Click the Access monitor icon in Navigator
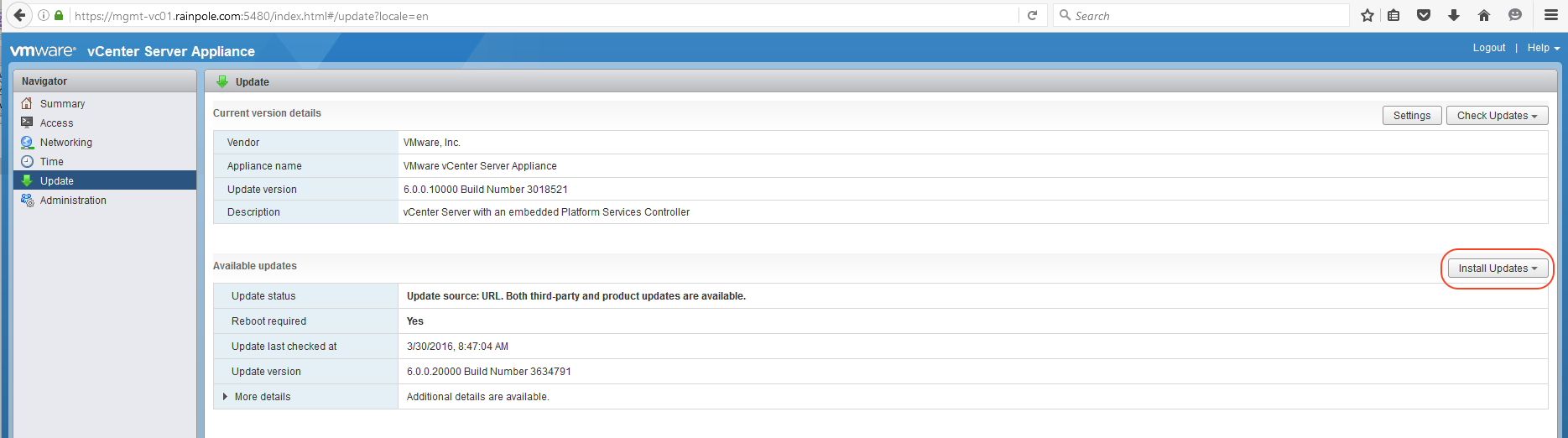Screen dimensions: 1568x438 (27, 123)
